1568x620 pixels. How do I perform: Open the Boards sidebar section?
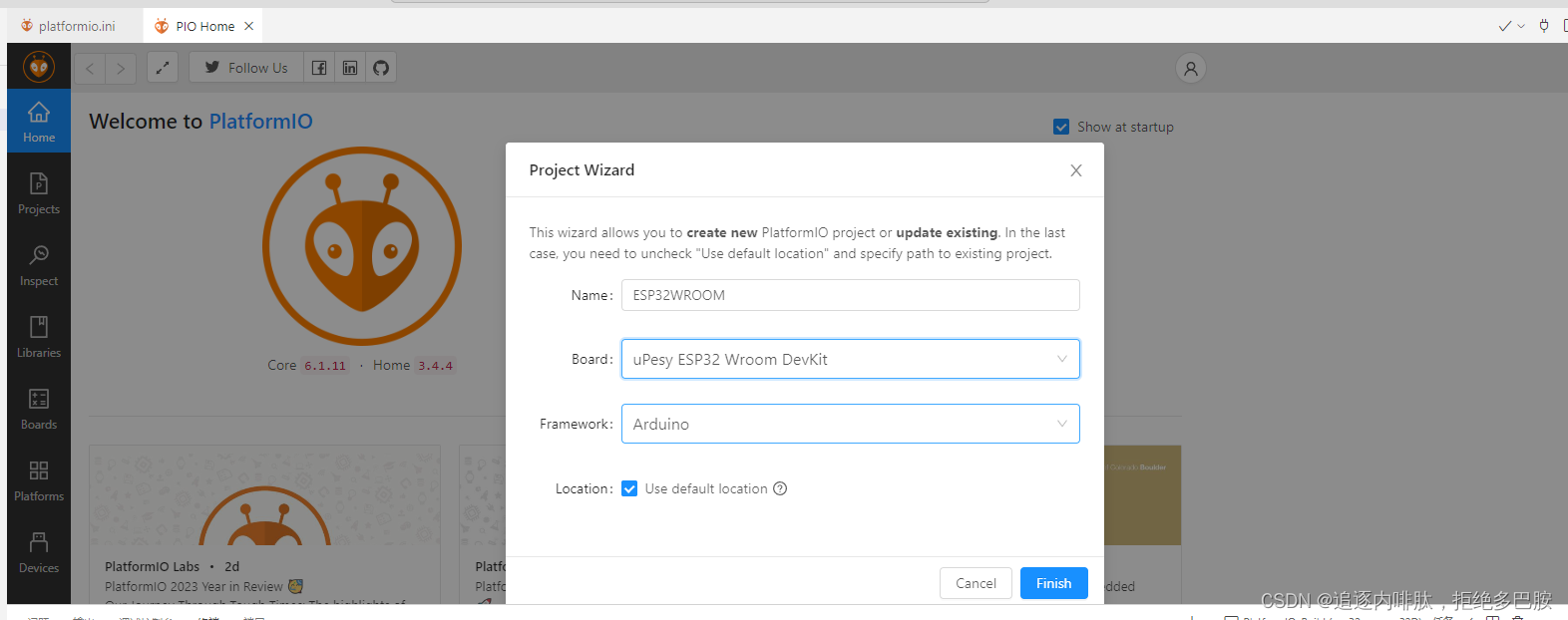(x=39, y=410)
